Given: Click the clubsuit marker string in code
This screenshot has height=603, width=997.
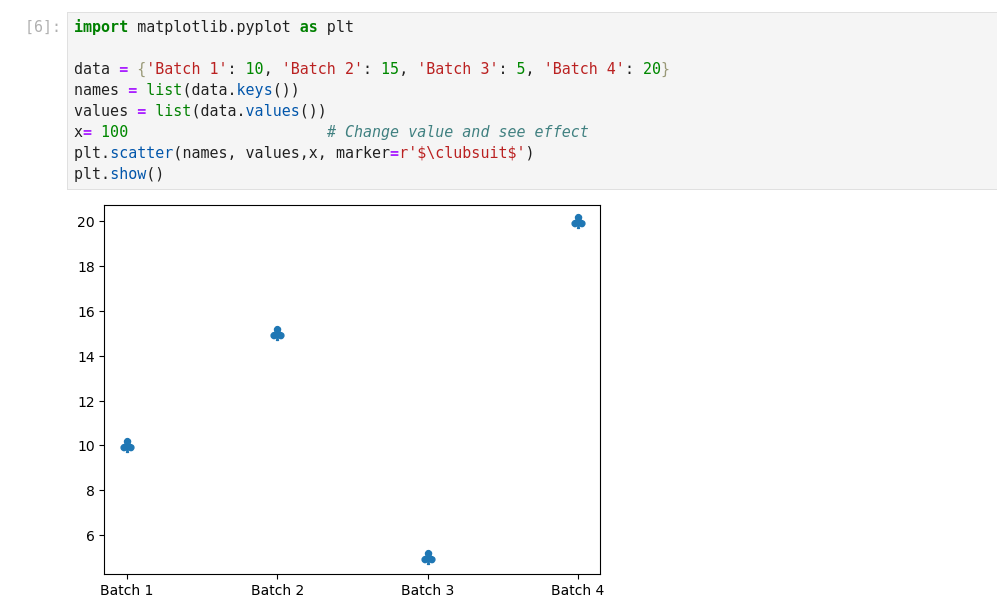Looking at the screenshot, I should pos(466,153).
